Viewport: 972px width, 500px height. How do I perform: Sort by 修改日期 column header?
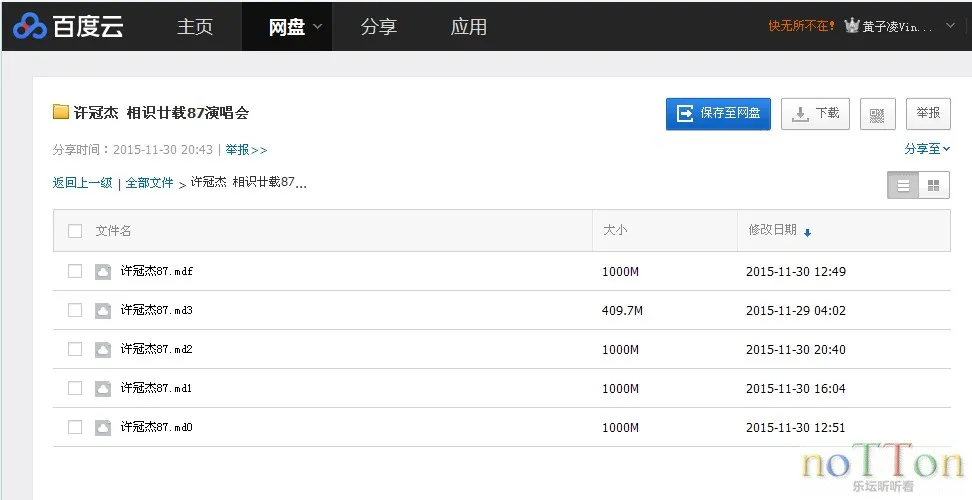tap(772, 230)
